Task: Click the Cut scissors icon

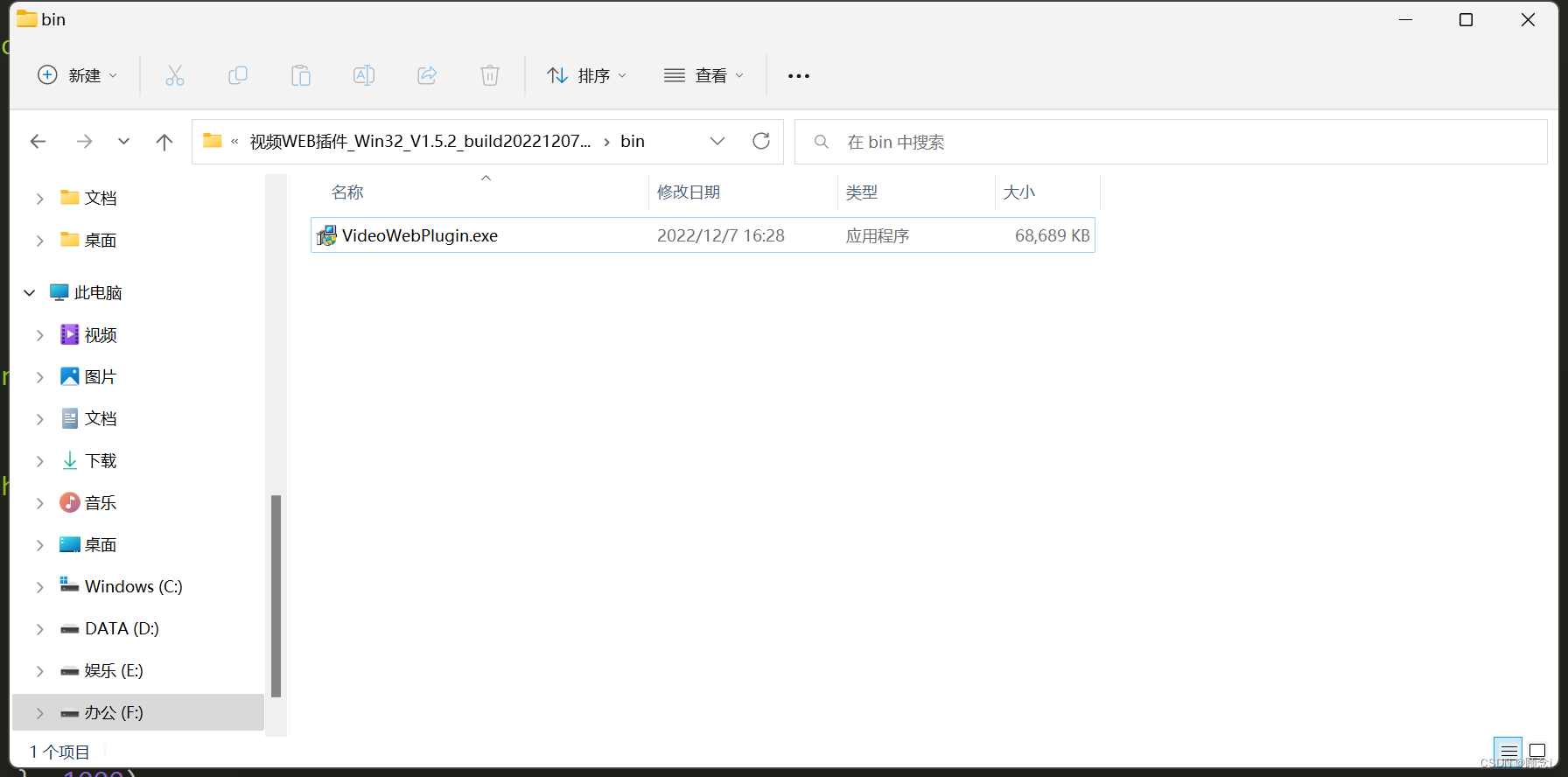Action: (175, 76)
